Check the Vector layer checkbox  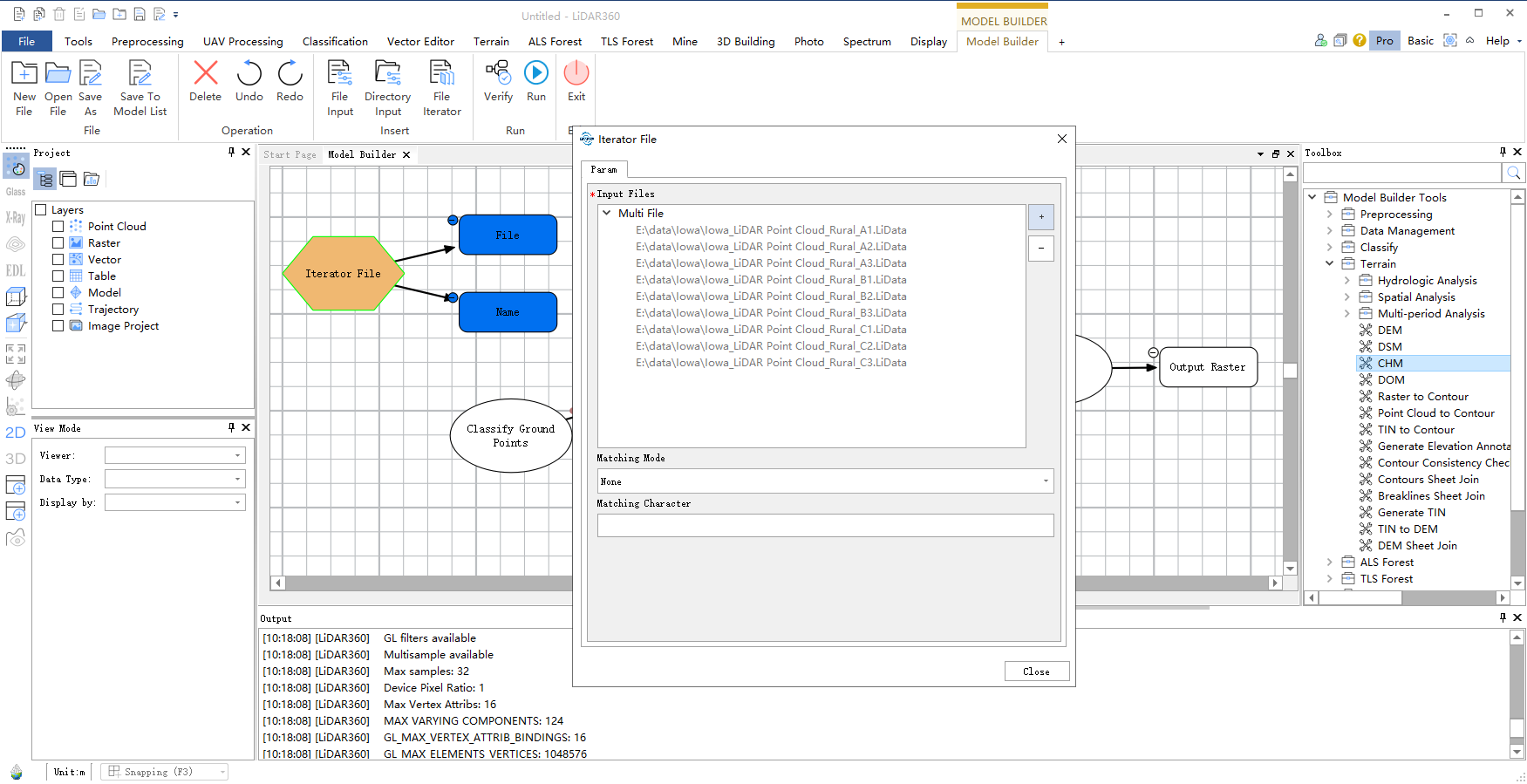point(58,260)
